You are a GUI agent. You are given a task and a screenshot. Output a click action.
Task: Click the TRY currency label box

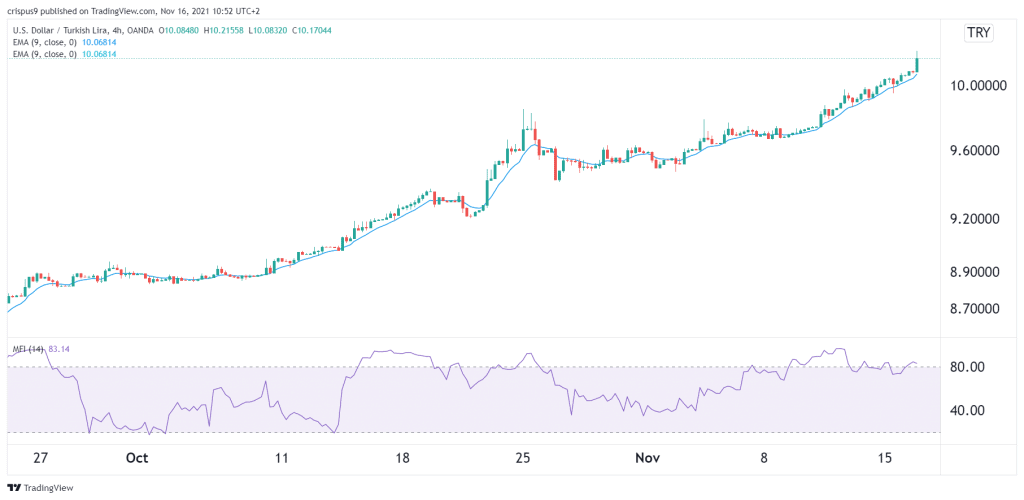(979, 34)
